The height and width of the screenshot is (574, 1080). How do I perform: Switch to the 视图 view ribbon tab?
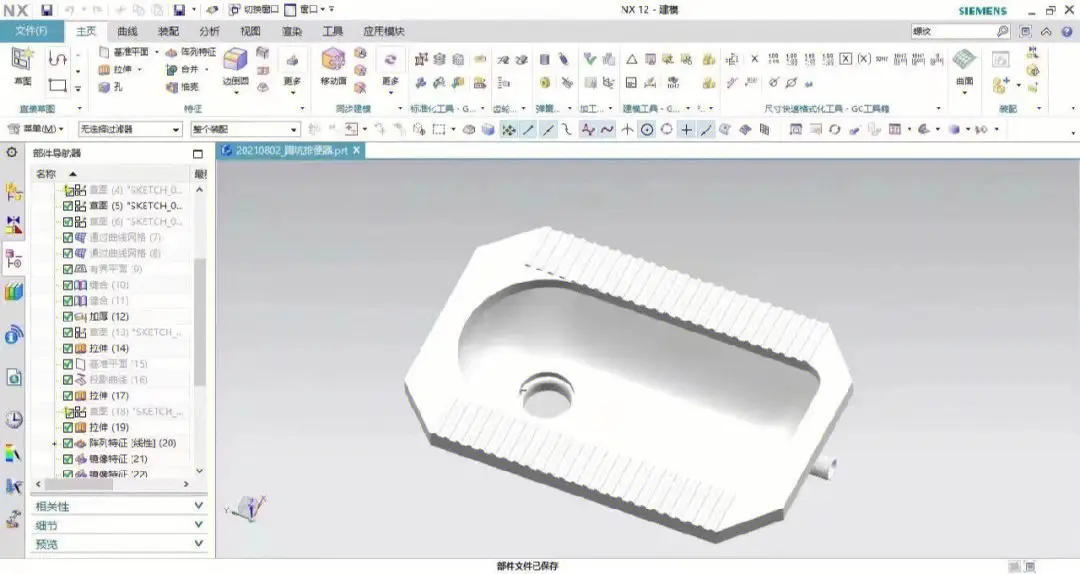pos(250,31)
